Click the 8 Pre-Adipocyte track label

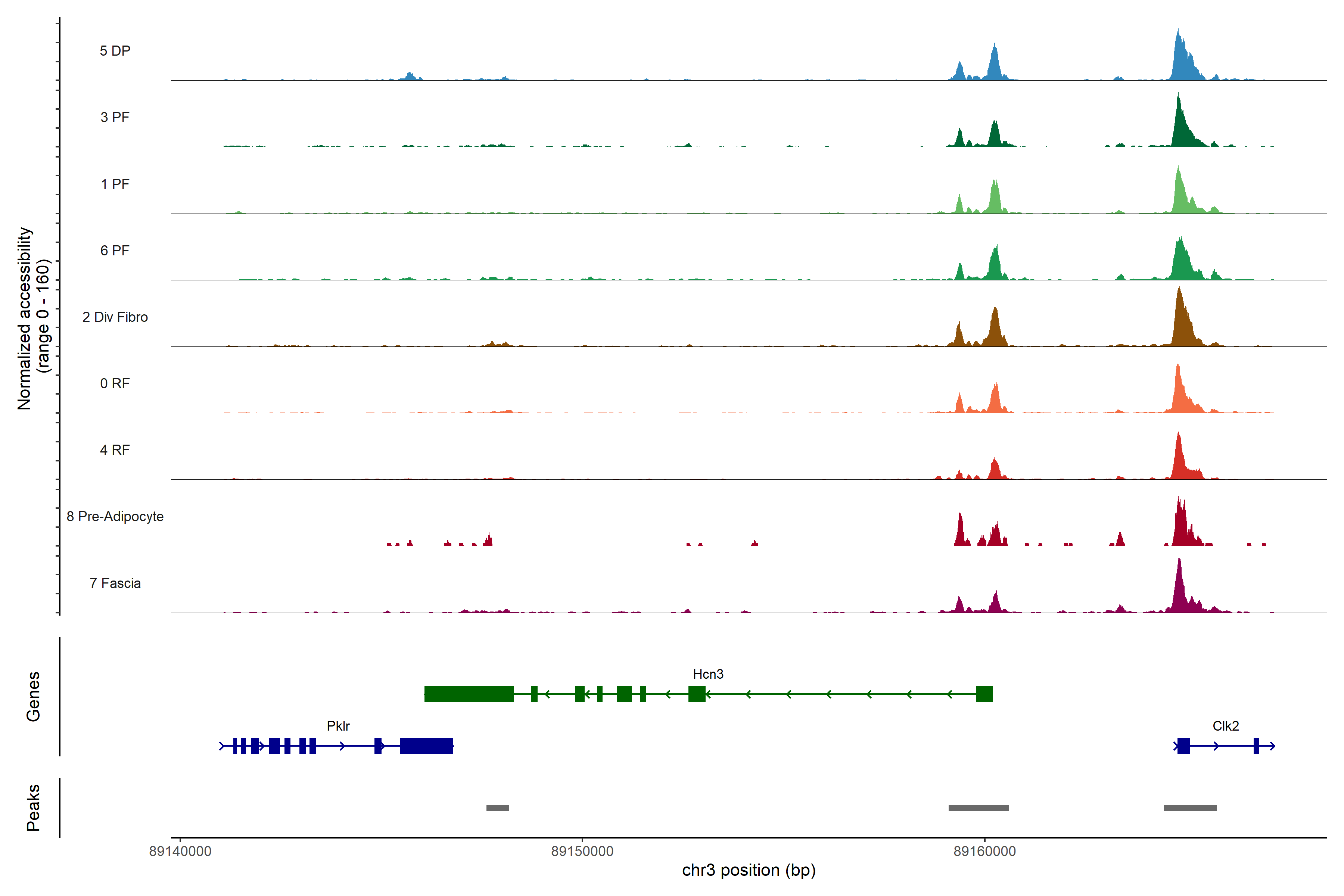(115, 516)
